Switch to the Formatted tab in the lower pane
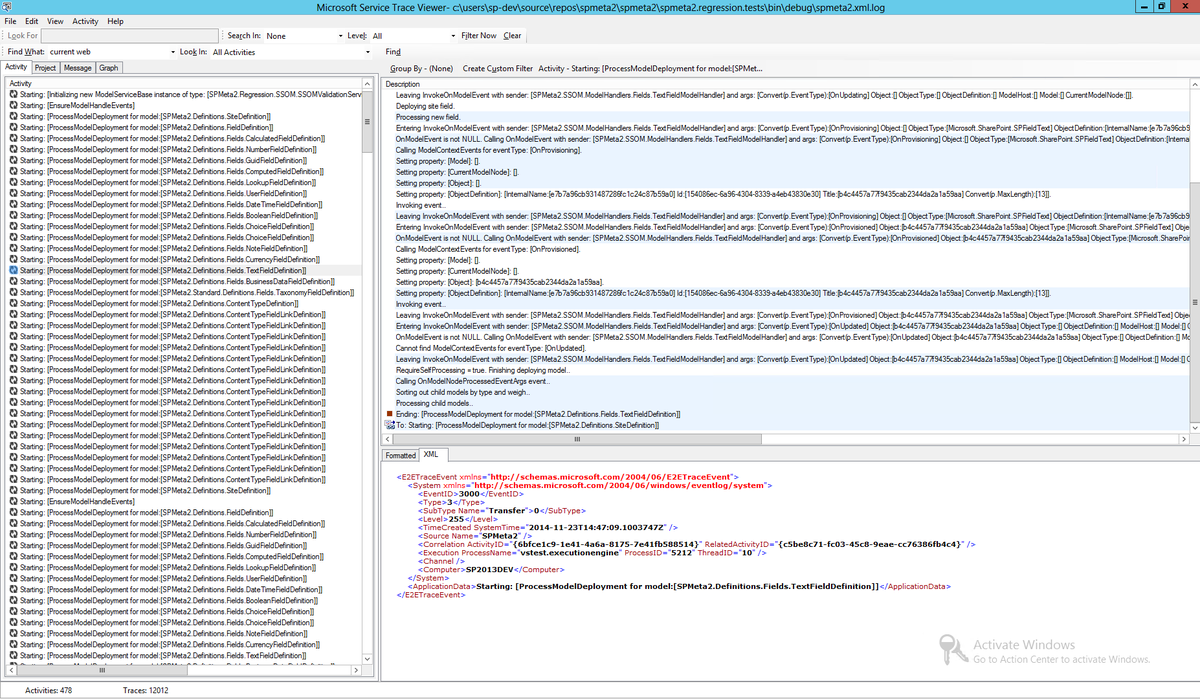The height and width of the screenshot is (699, 1200). click(400, 454)
